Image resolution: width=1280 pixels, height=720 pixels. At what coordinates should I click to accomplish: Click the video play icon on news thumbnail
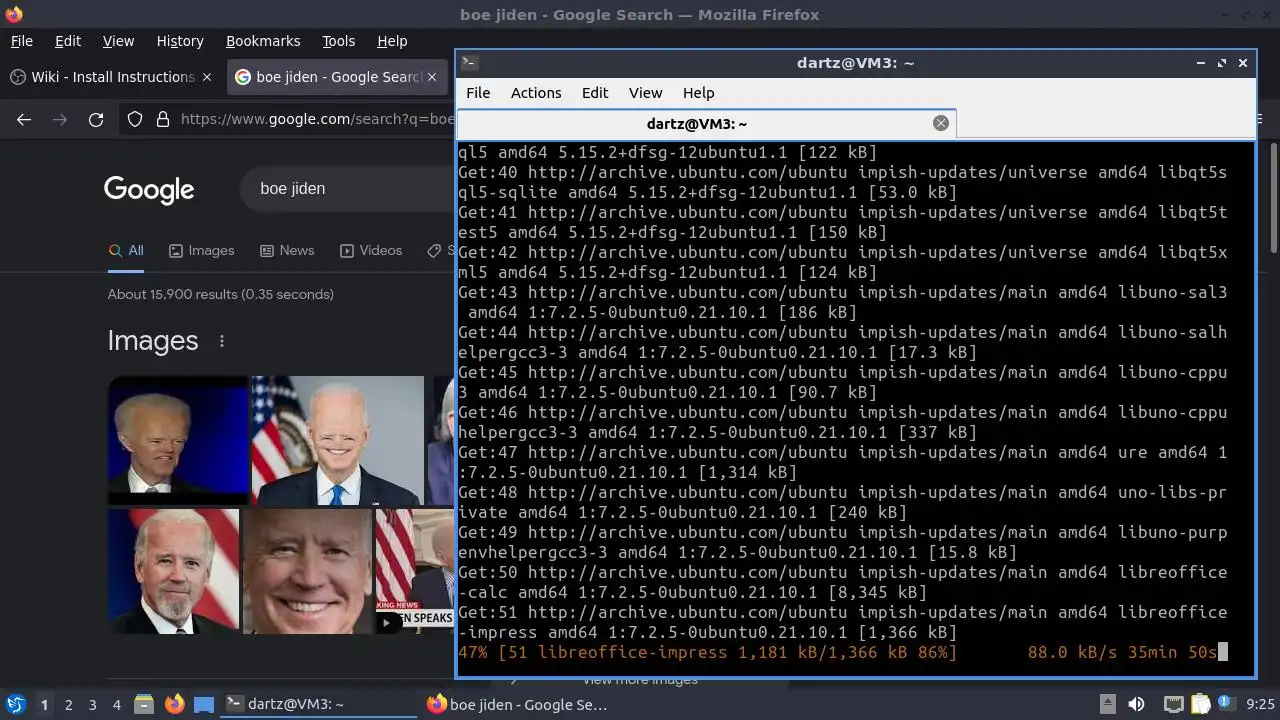click(x=387, y=622)
